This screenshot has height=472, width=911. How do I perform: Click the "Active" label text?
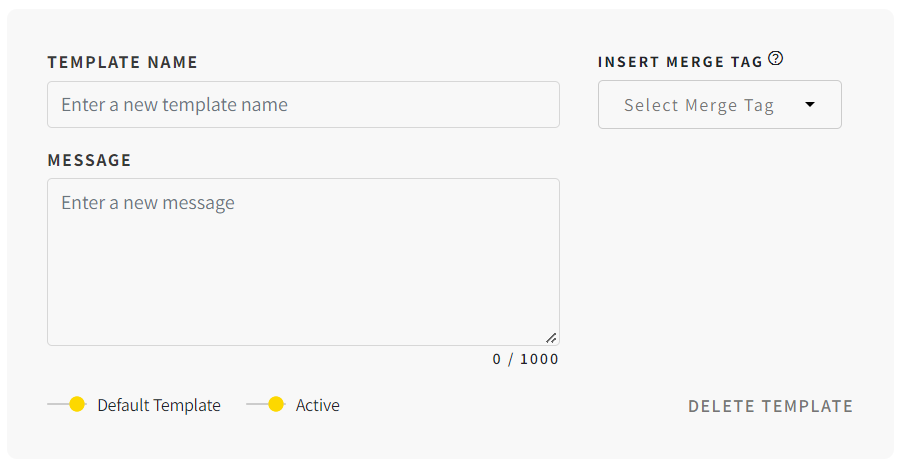click(317, 405)
